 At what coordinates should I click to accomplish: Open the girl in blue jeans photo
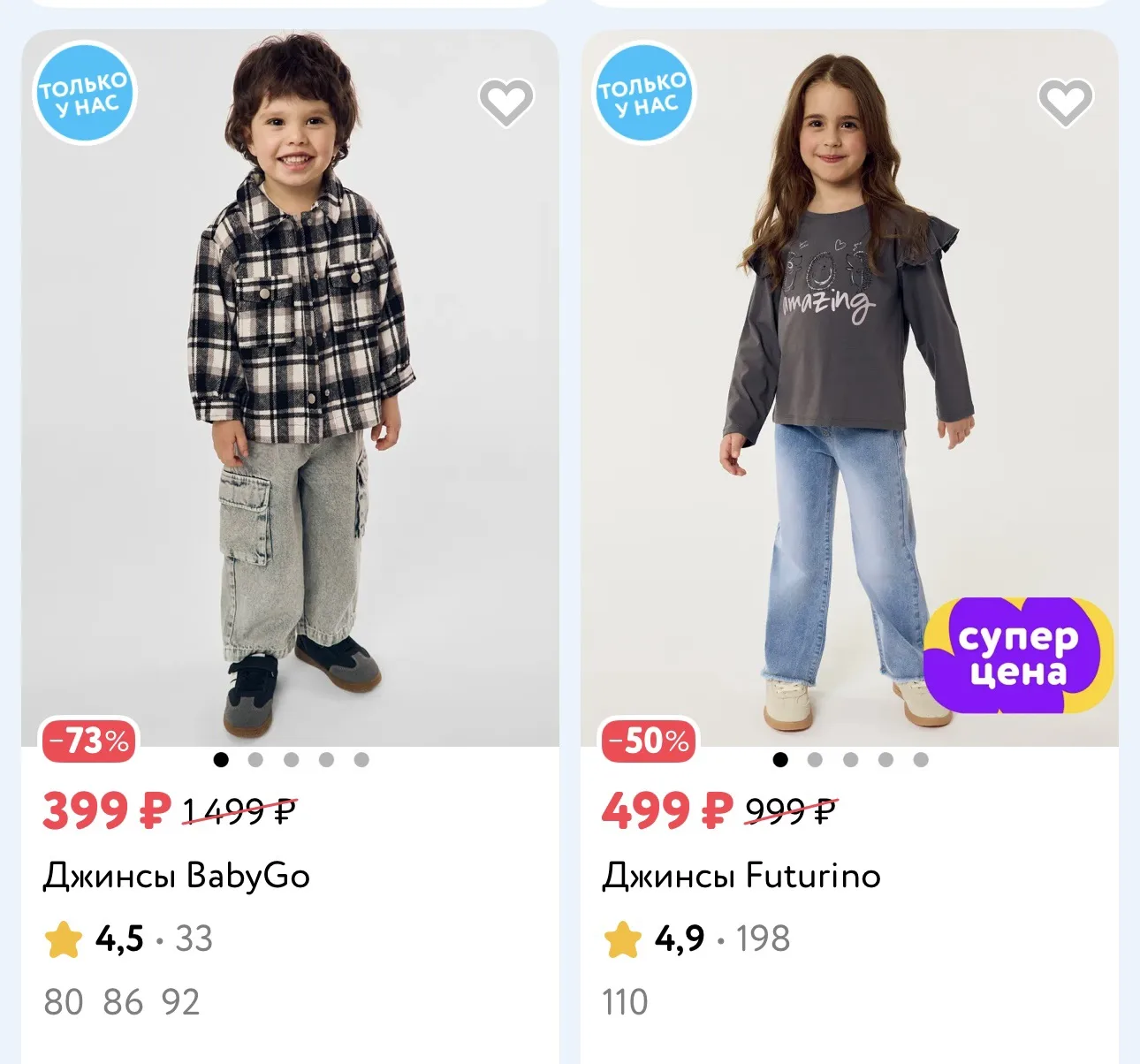(849, 389)
